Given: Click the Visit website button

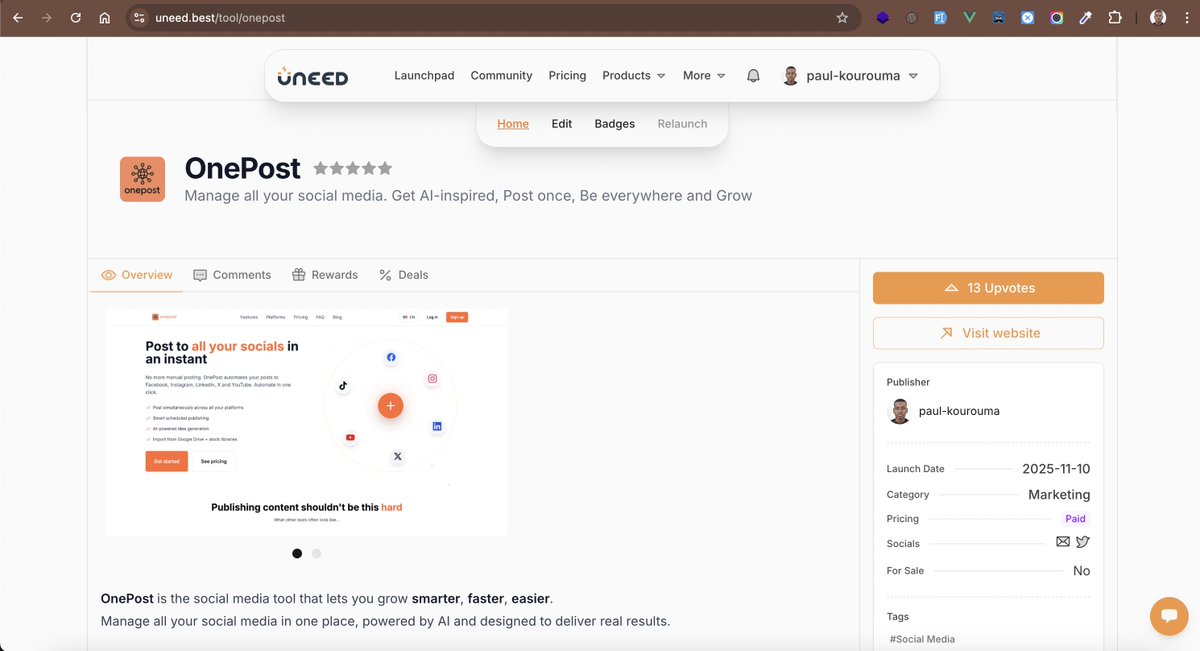Looking at the screenshot, I should point(988,333).
